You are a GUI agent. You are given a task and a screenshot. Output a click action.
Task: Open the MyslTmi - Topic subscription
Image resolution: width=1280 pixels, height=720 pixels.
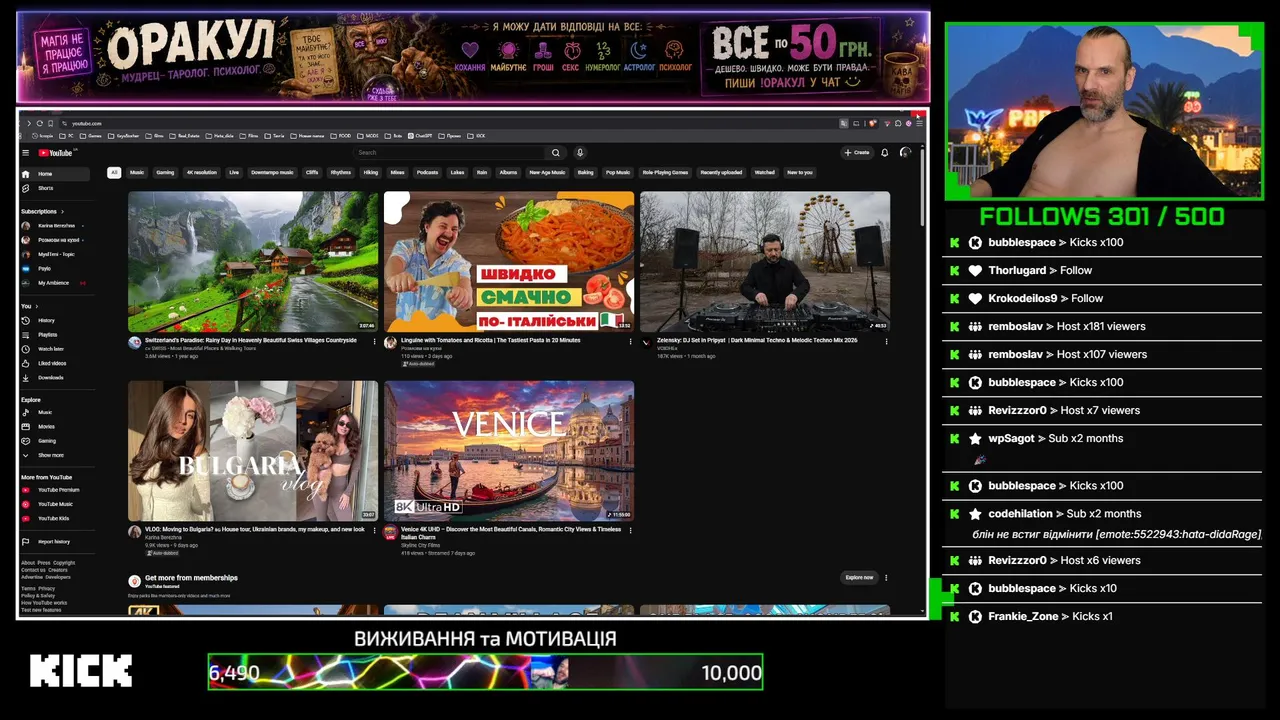coord(52,254)
